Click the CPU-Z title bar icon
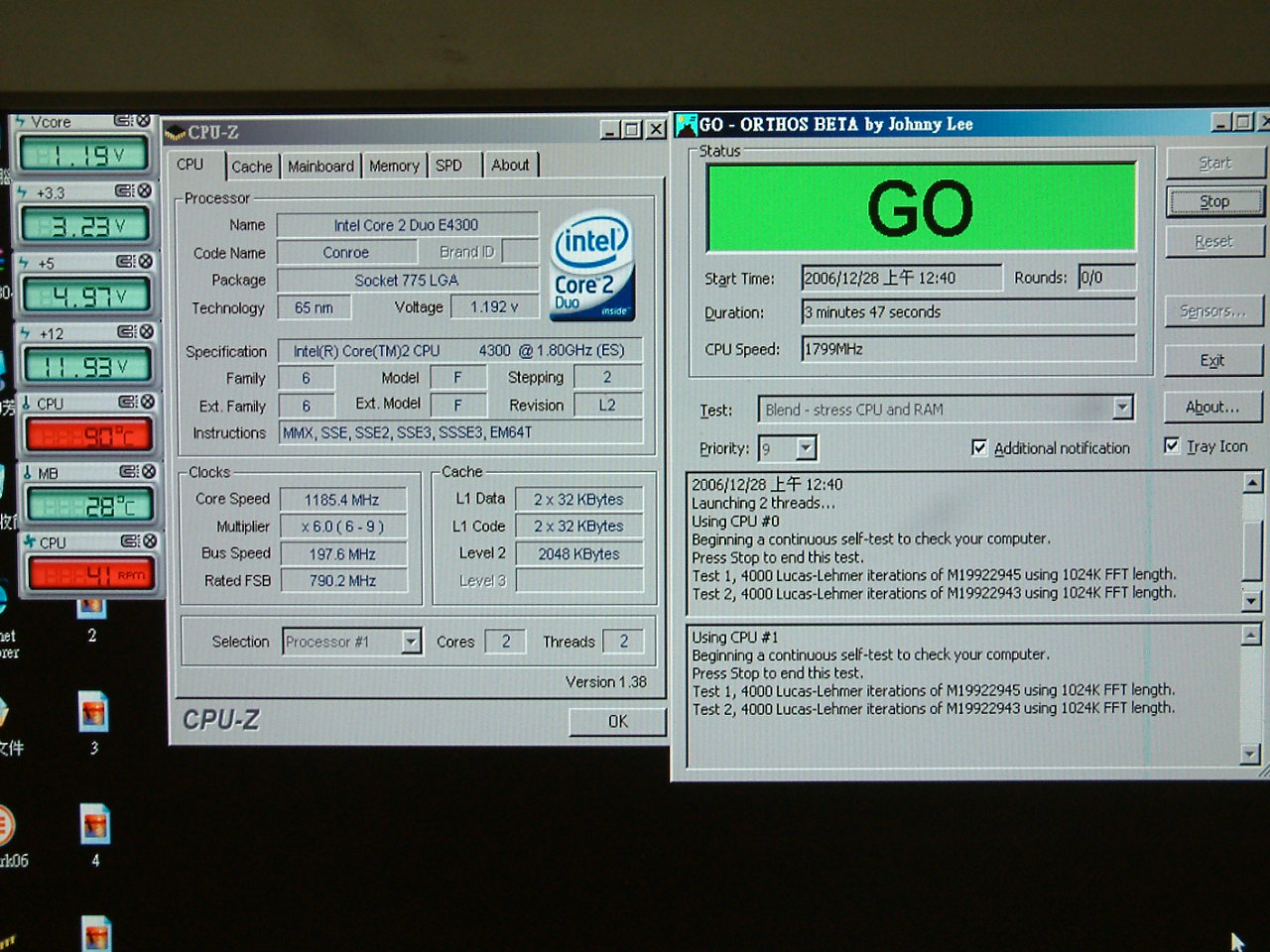The width and height of the screenshot is (1270, 952). click(176, 132)
